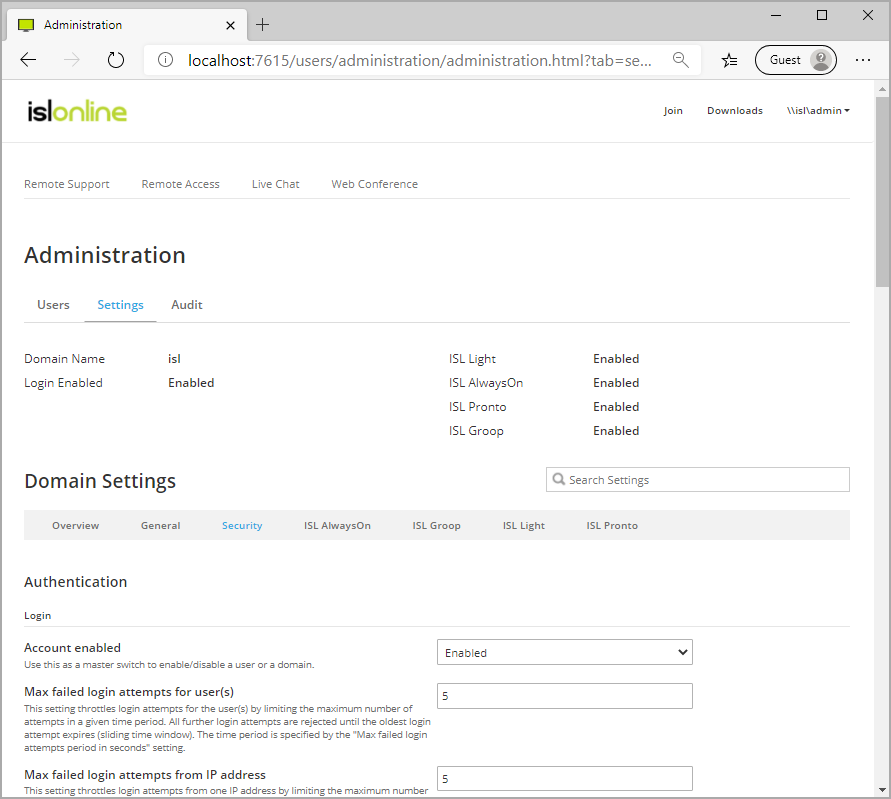The image size is (891, 799).
Task: Switch to the Users tab
Action: tap(53, 305)
